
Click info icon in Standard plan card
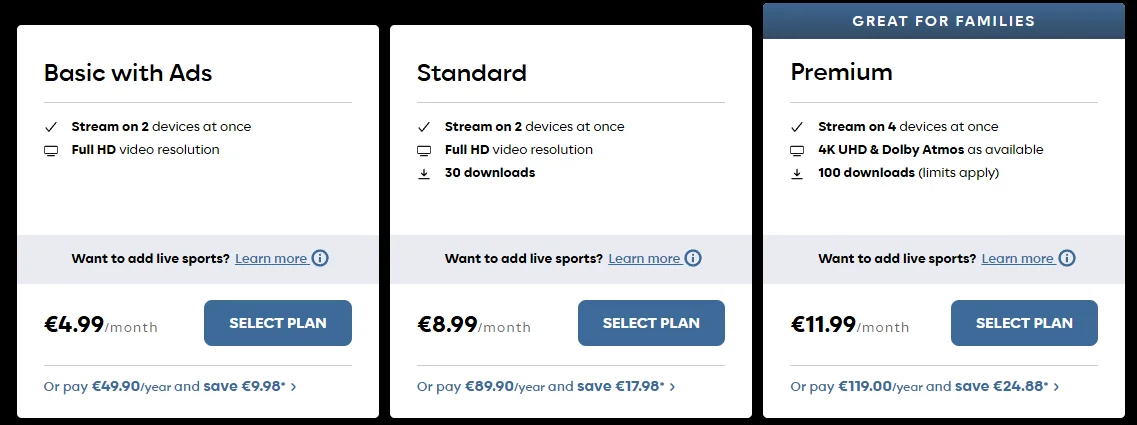click(x=693, y=258)
